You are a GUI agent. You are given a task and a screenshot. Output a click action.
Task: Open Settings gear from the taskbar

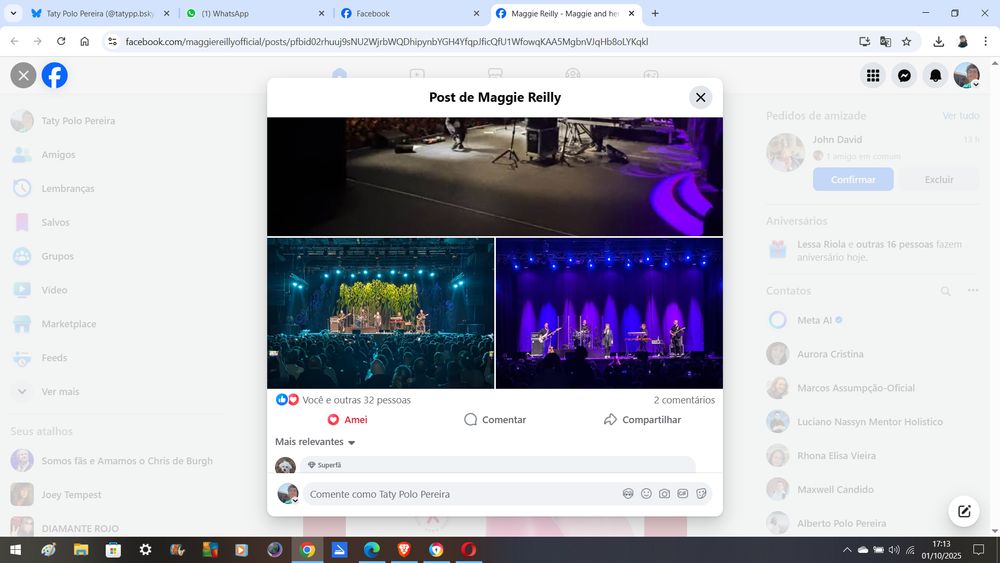click(145, 550)
